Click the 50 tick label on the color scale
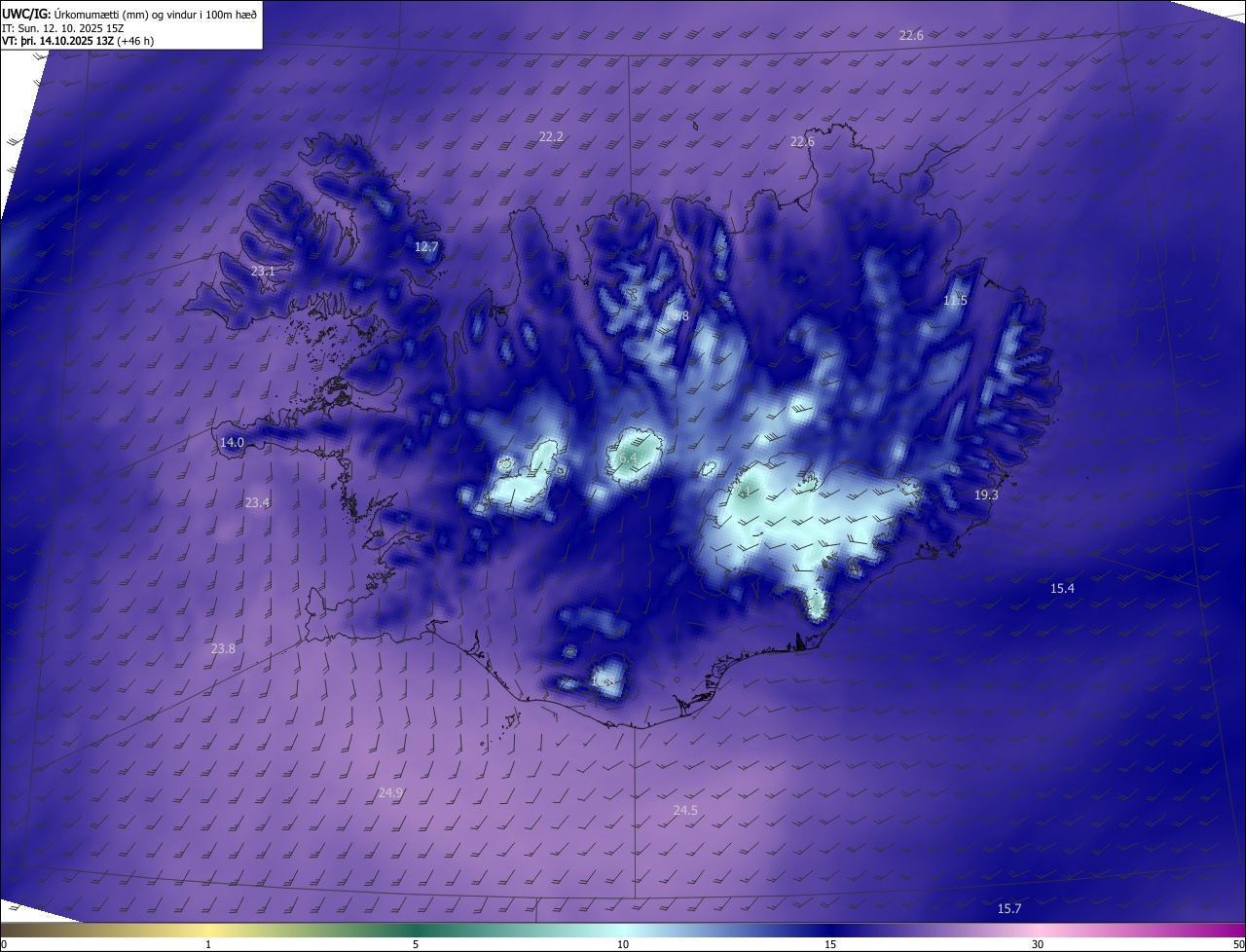 [1238, 945]
